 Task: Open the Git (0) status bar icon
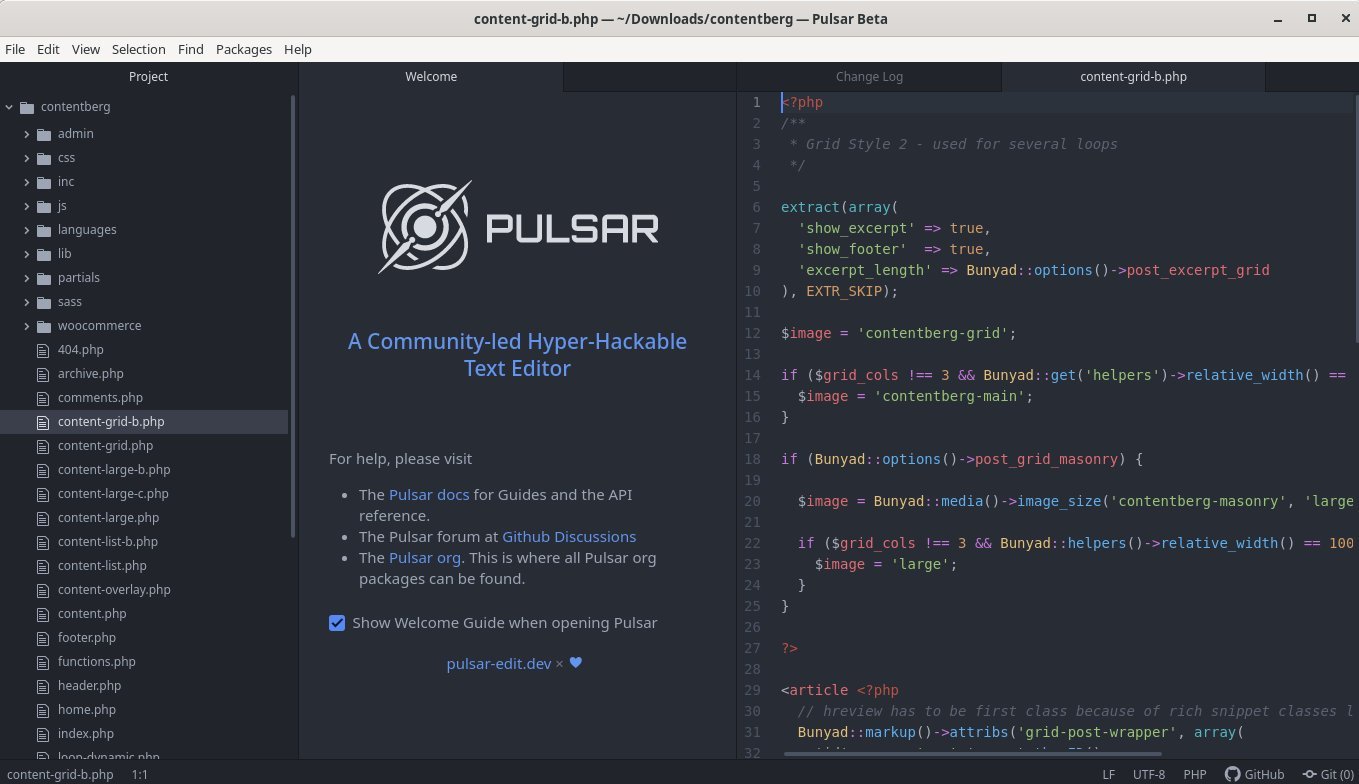pyautogui.click(x=1310, y=774)
